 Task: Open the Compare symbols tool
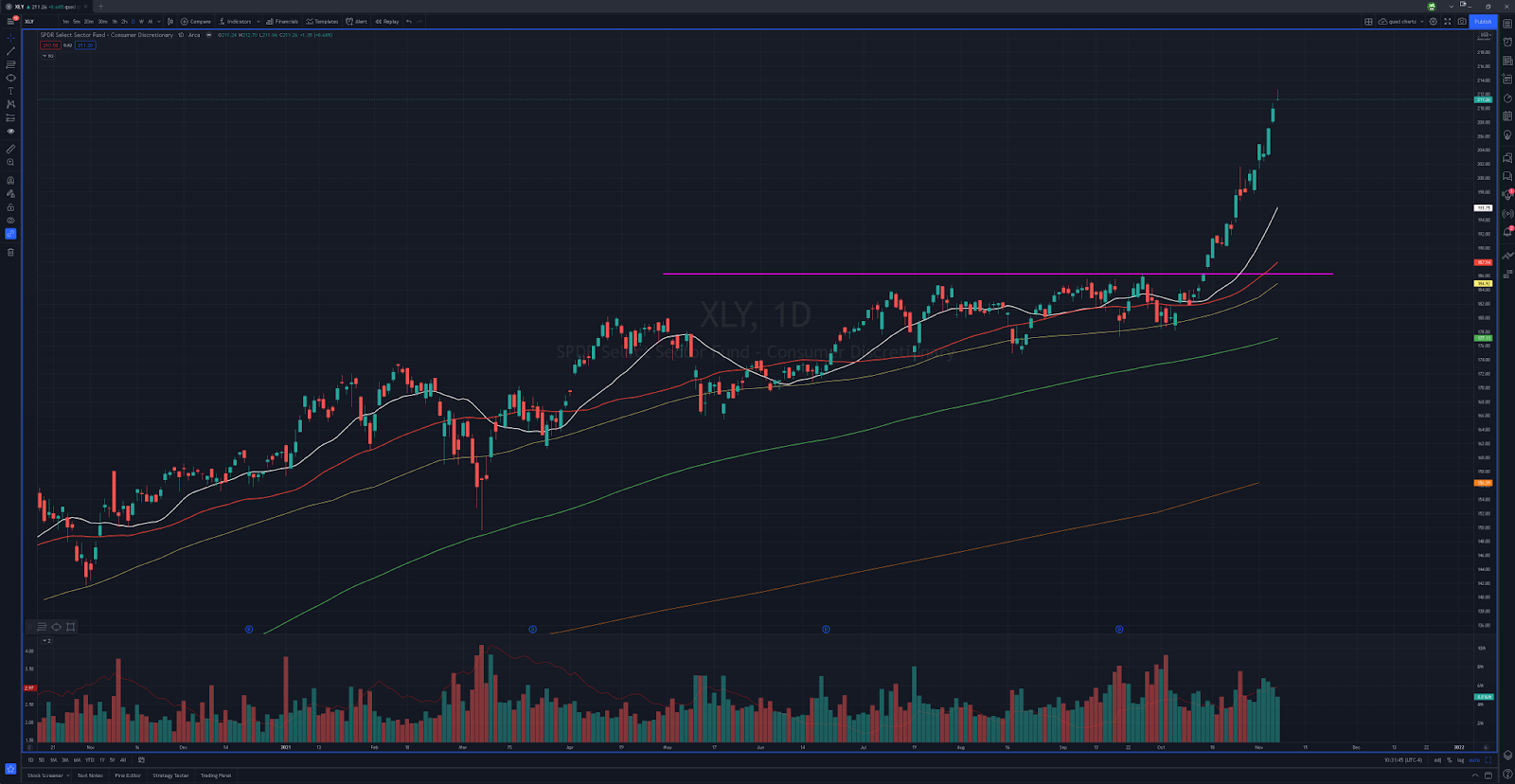click(x=196, y=21)
